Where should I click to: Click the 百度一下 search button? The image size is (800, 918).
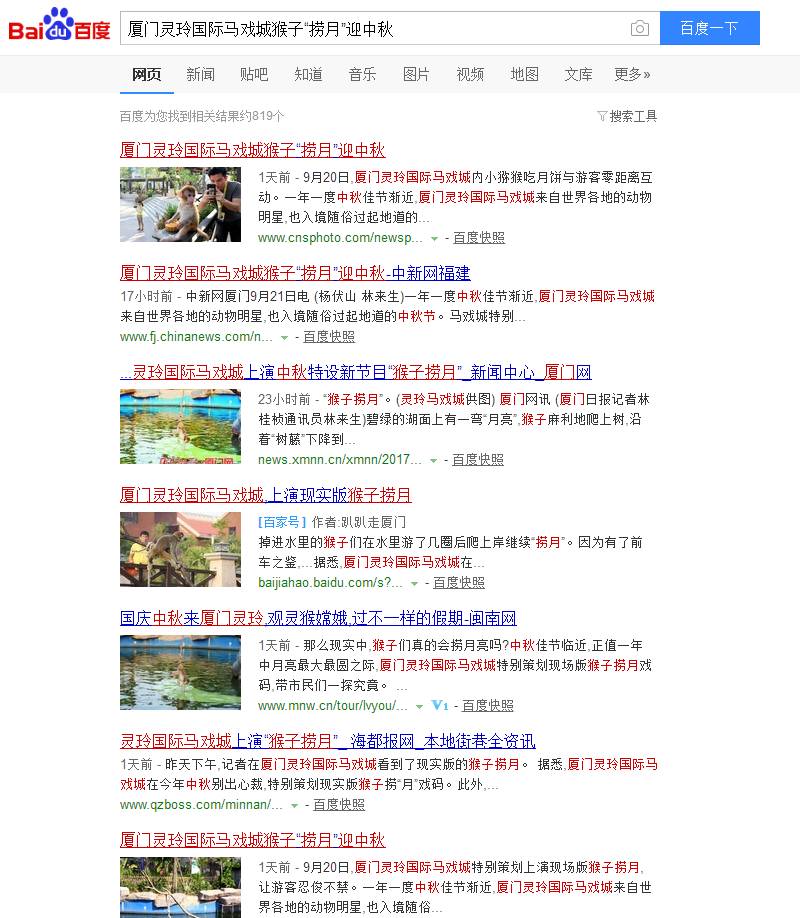point(709,28)
